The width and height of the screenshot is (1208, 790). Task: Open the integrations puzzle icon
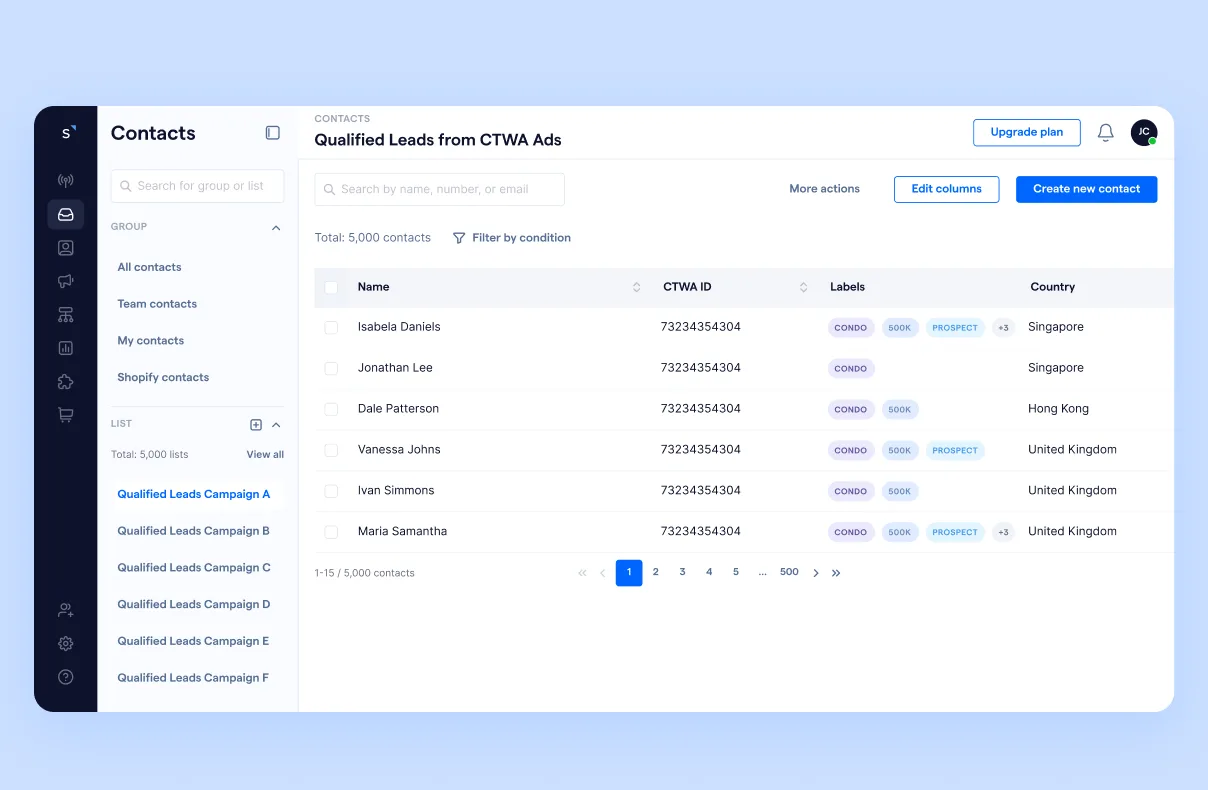66,382
